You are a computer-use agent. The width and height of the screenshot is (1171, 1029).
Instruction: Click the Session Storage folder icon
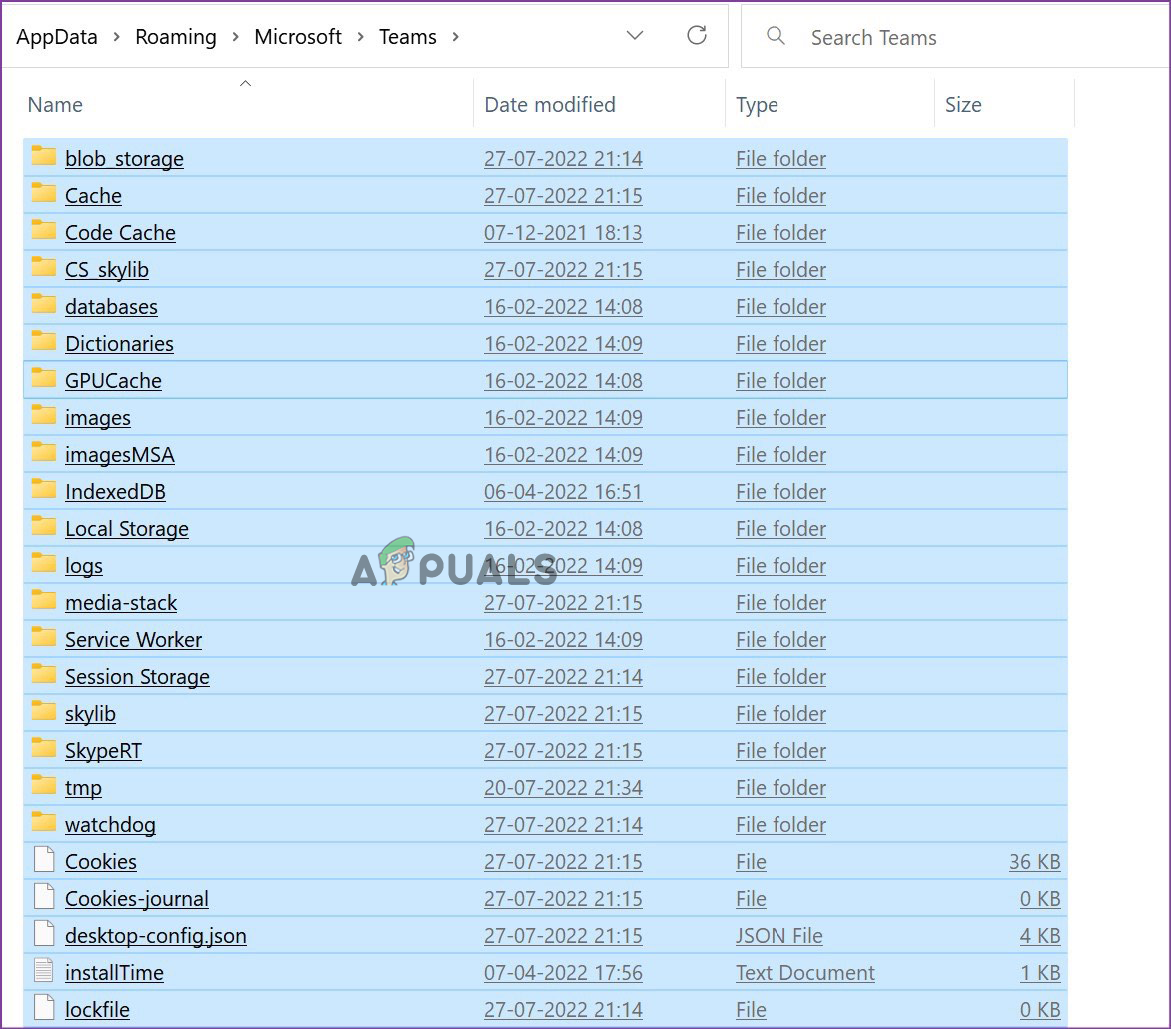[x=44, y=675]
